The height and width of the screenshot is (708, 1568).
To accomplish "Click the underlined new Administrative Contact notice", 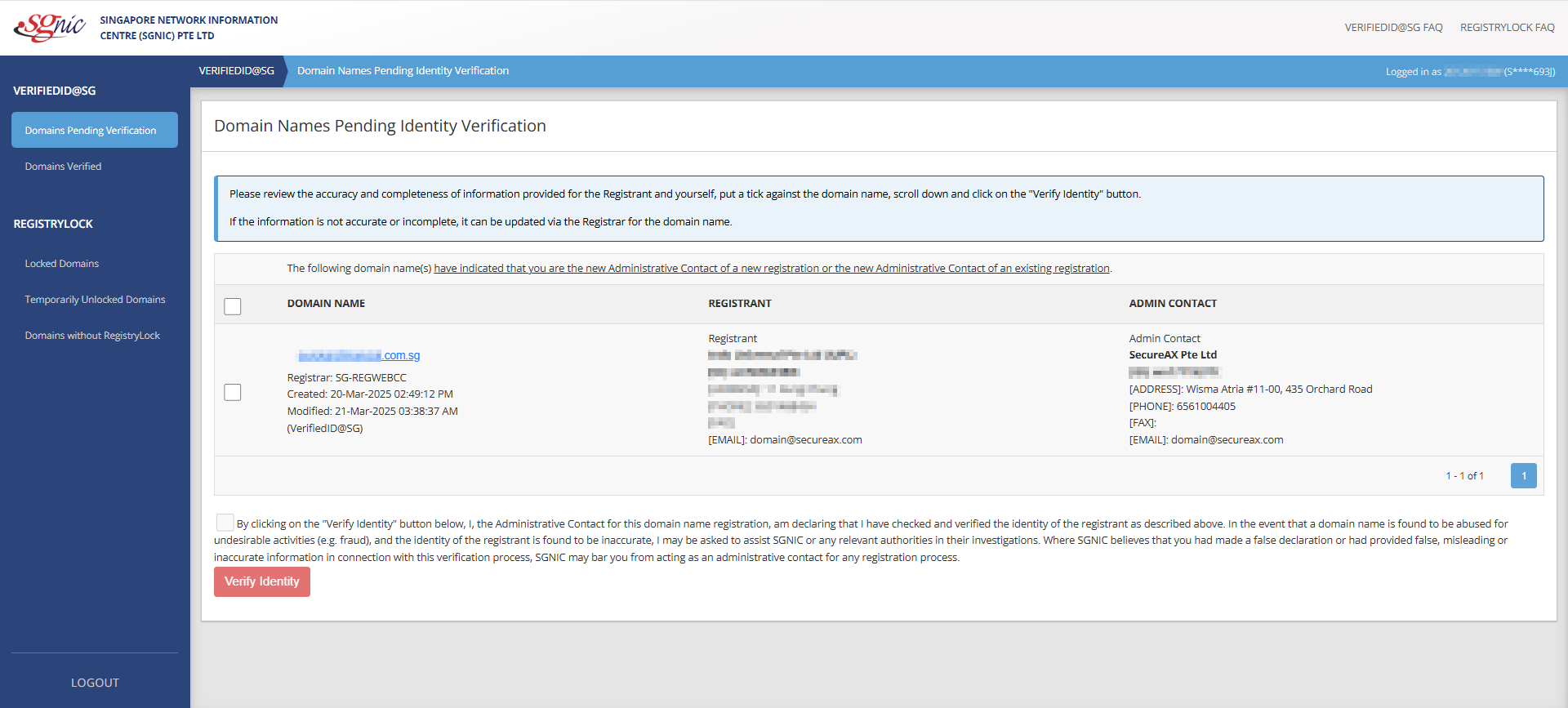I will point(771,269).
